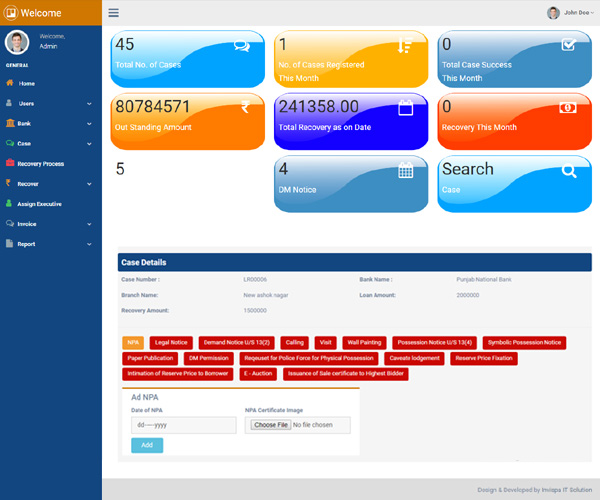Go to Assign Executive in sidebar

coord(40,203)
